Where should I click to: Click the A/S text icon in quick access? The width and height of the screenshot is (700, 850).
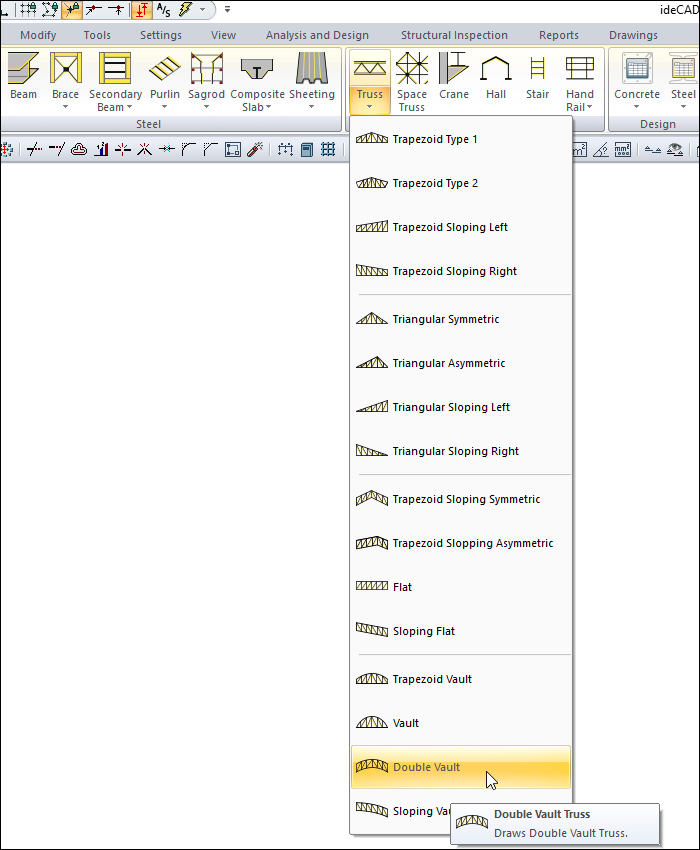tap(163, 9)
